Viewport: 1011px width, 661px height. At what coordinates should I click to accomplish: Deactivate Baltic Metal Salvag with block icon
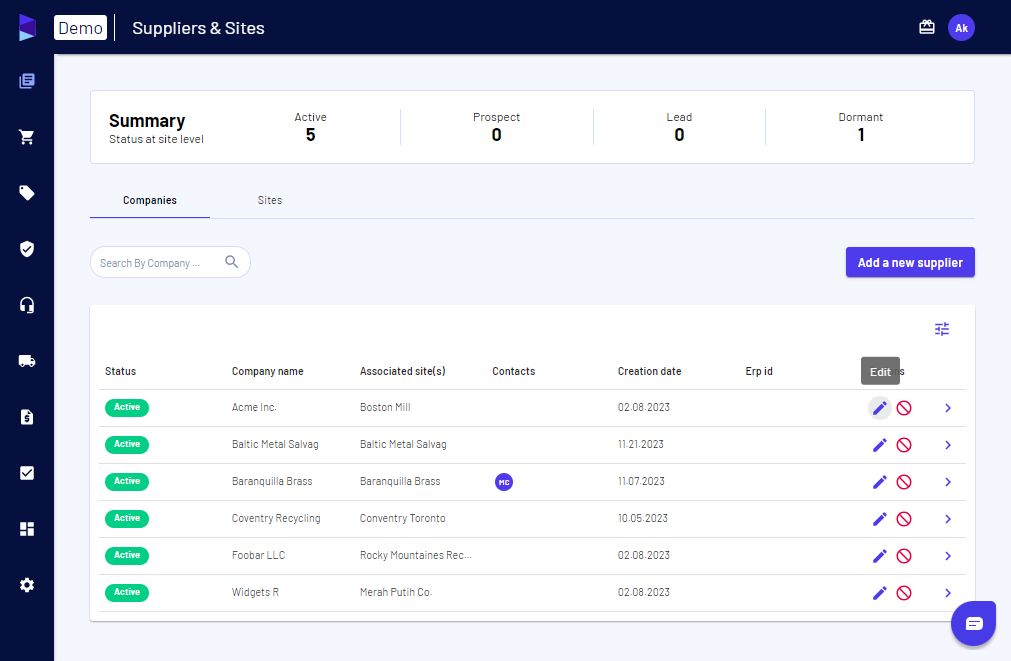pyautogui.click(x=904, y=445)
